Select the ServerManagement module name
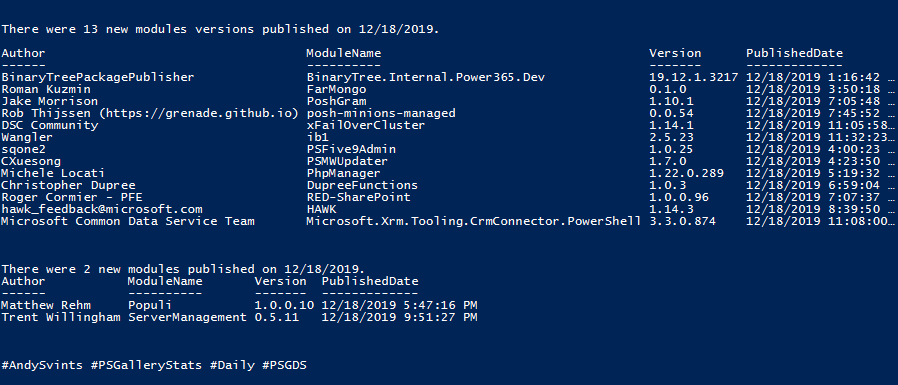Viewport: 898px width, 385px height. [187, 317]
